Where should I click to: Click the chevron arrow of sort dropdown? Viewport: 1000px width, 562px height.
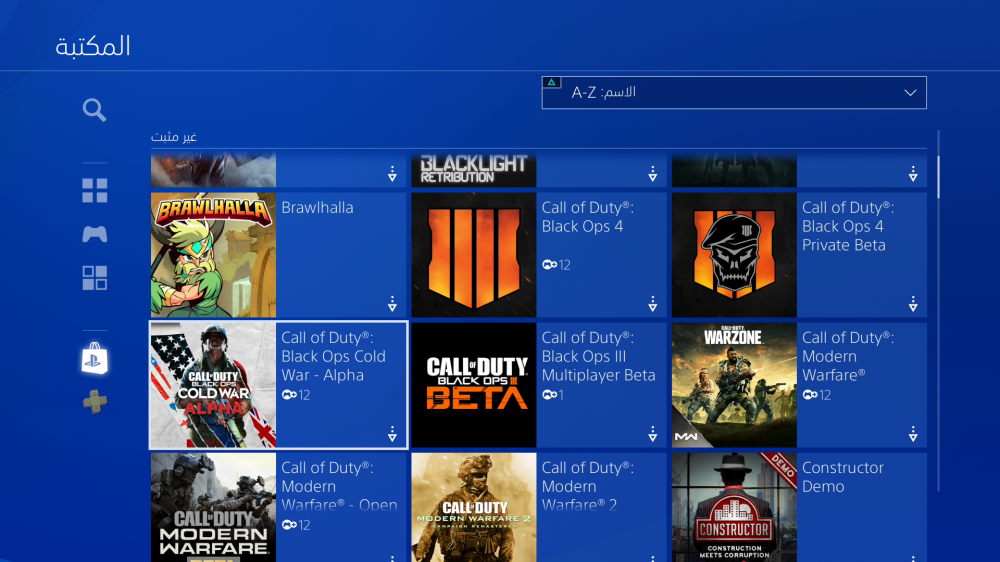pyautogui.click(x=910, y=93)
